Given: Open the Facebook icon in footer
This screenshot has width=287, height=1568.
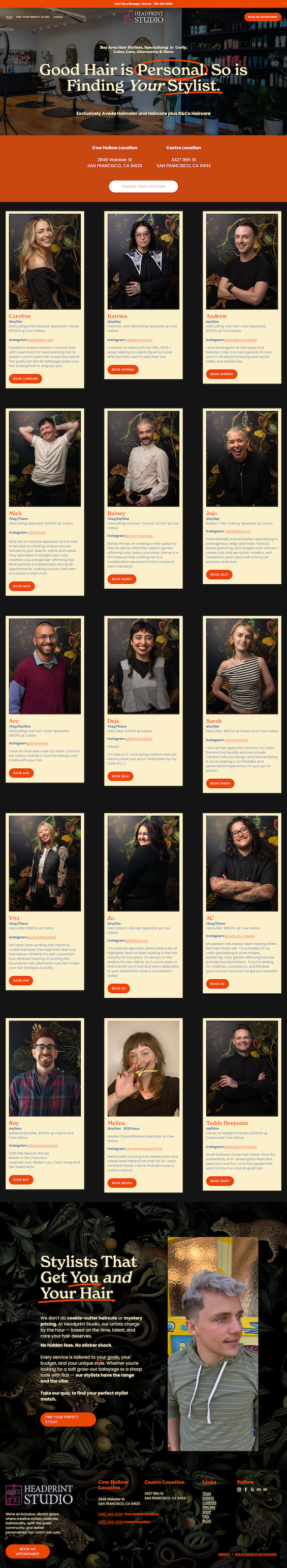Looking at the screenshot, I should pos(245,1489).
